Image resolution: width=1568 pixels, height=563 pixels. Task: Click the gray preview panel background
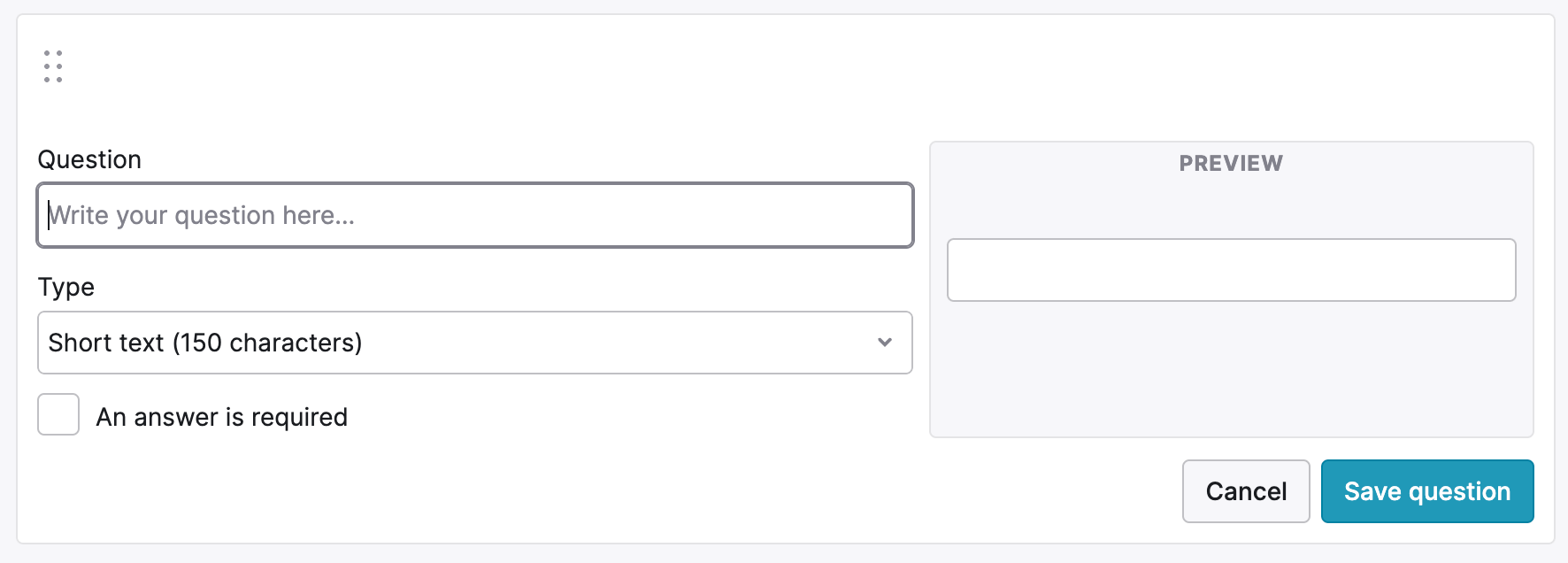coord(1231,372)
